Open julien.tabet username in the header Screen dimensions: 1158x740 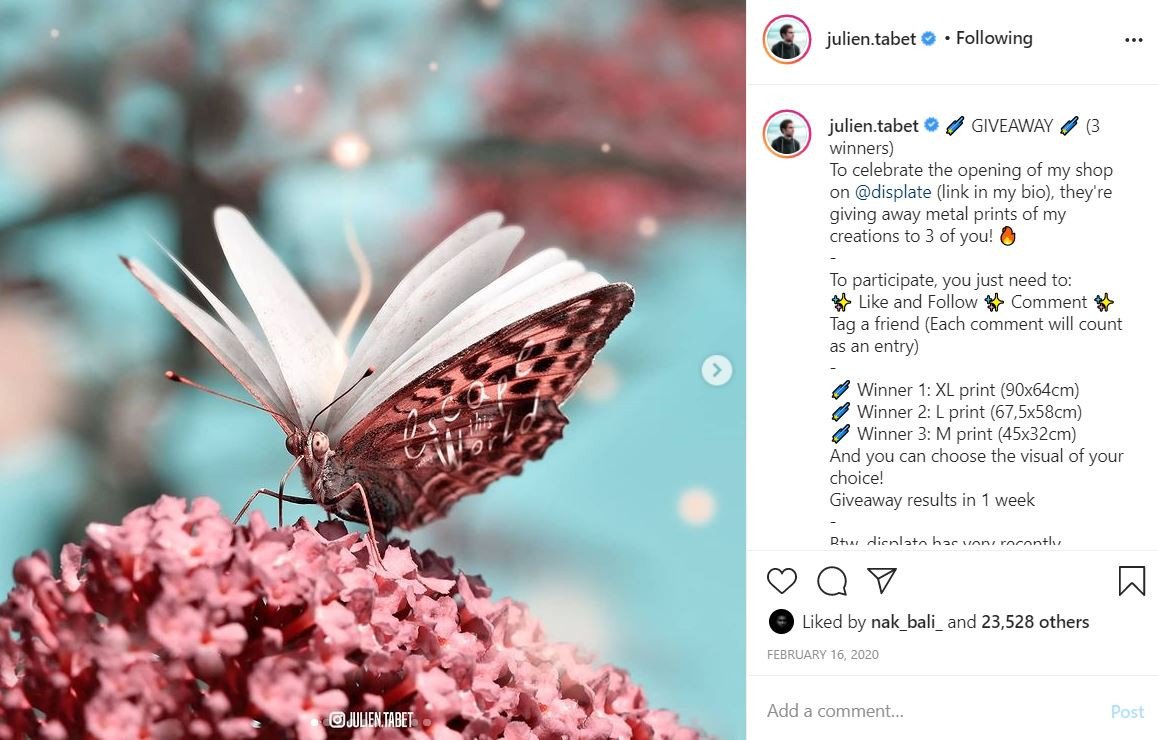(x=871, y=38)
